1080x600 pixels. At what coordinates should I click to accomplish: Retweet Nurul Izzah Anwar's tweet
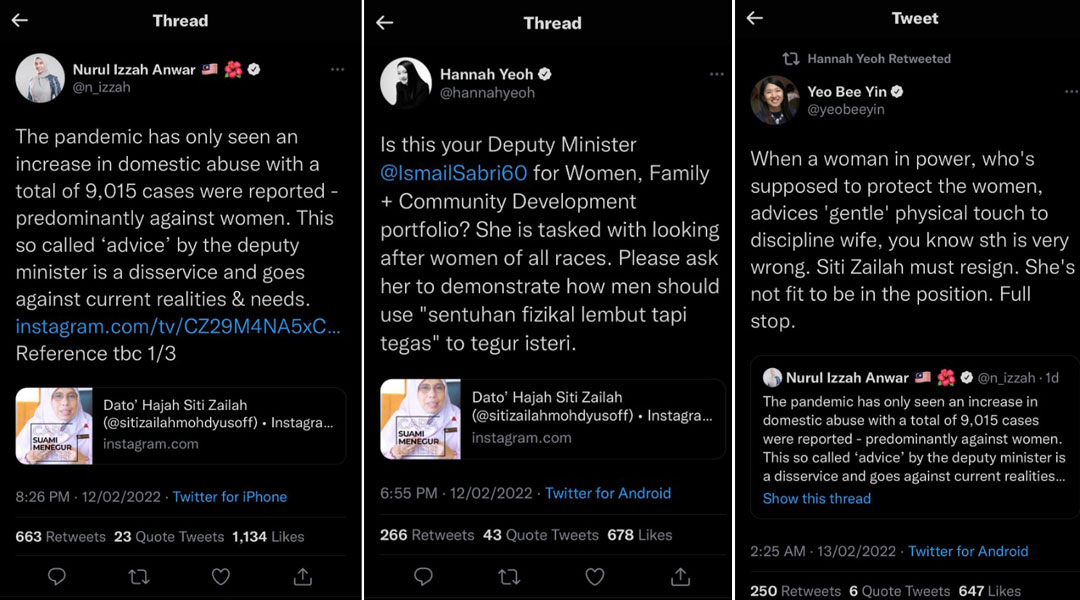[138, 576]
